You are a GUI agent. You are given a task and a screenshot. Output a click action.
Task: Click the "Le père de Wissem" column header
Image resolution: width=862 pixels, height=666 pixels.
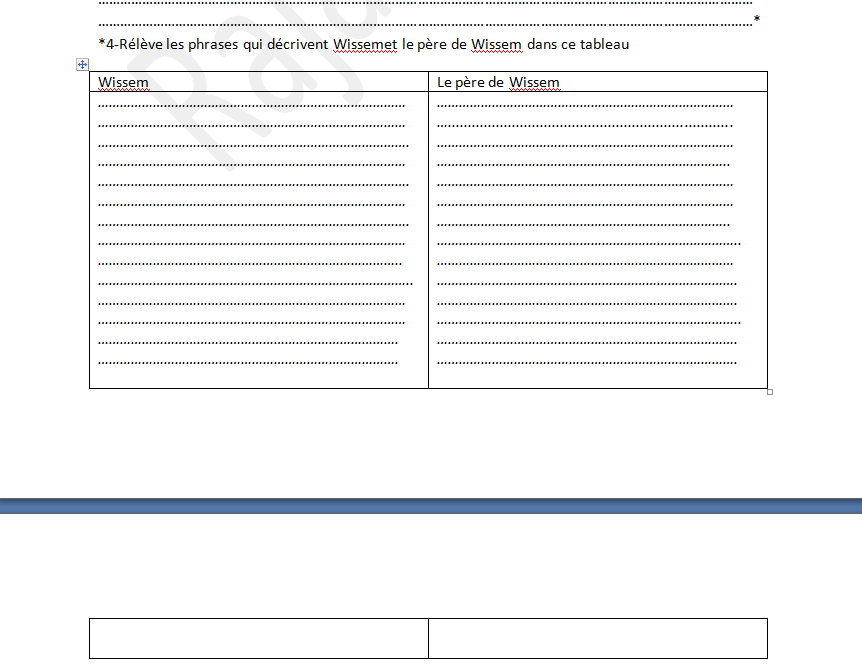click(498, 83)
